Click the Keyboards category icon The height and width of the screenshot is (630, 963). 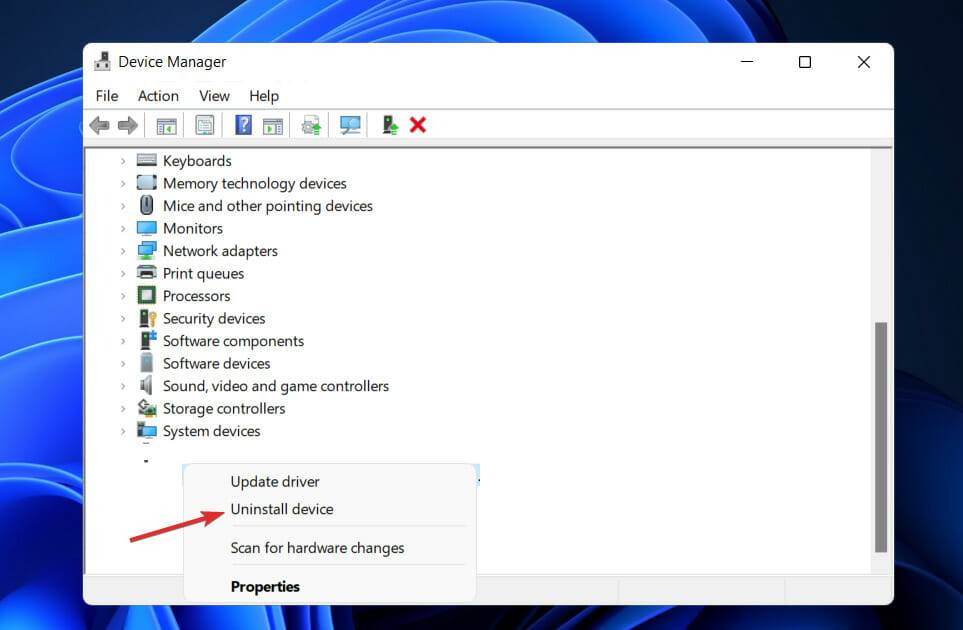tap(146, 160)
